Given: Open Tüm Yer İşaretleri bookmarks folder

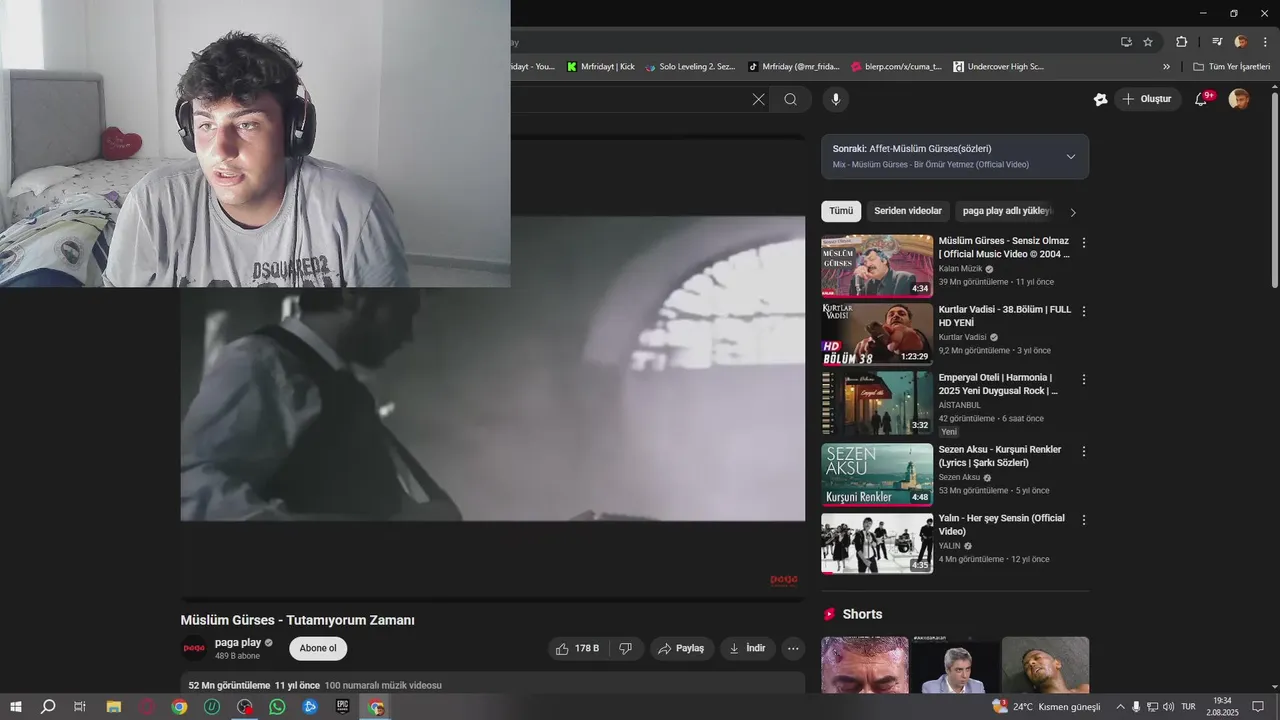Looking at the screenshot, I should [1231, 67].
